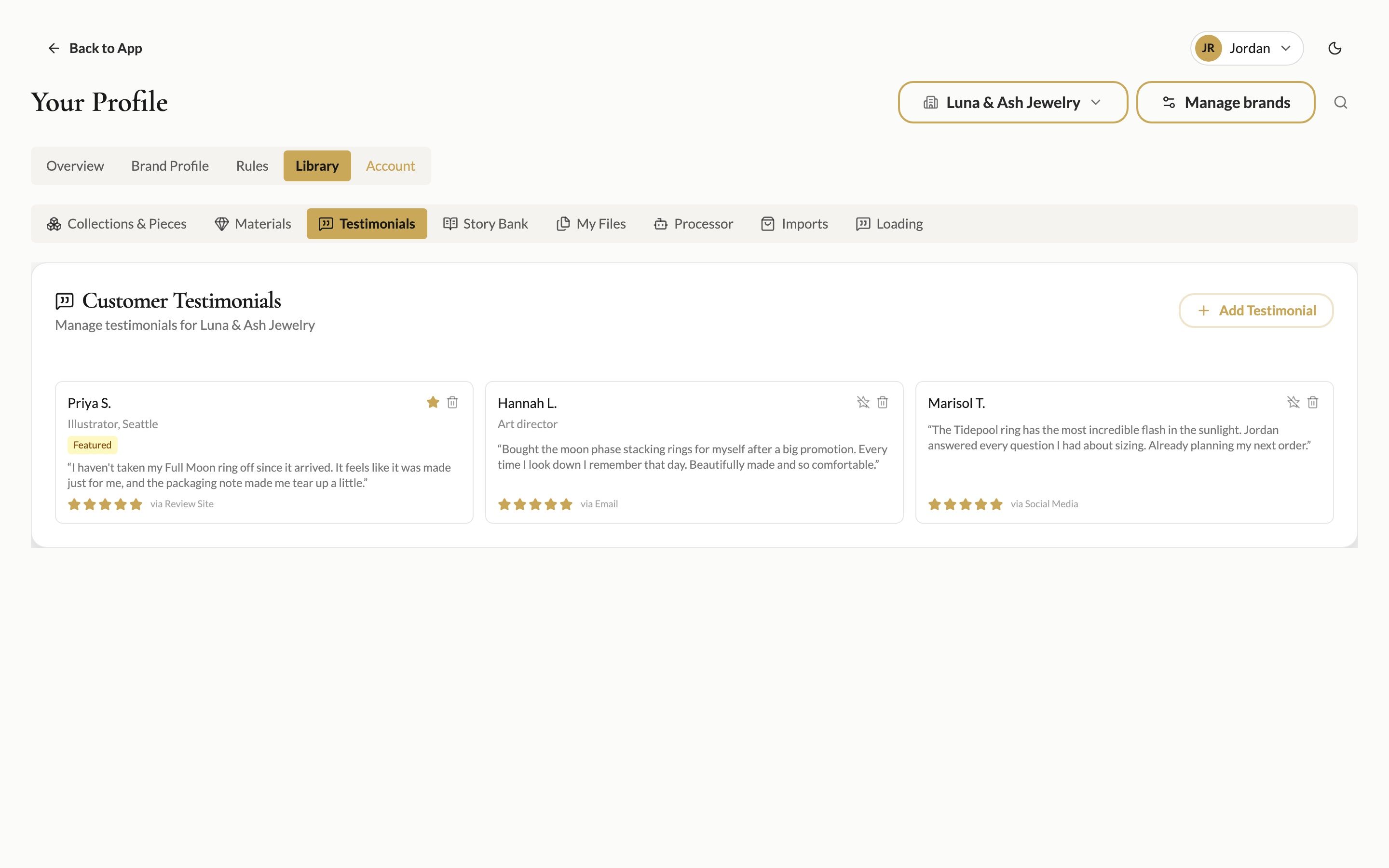Open the Luna & Ash Jewelry brand dropdown

click(x=1012, y=102)
